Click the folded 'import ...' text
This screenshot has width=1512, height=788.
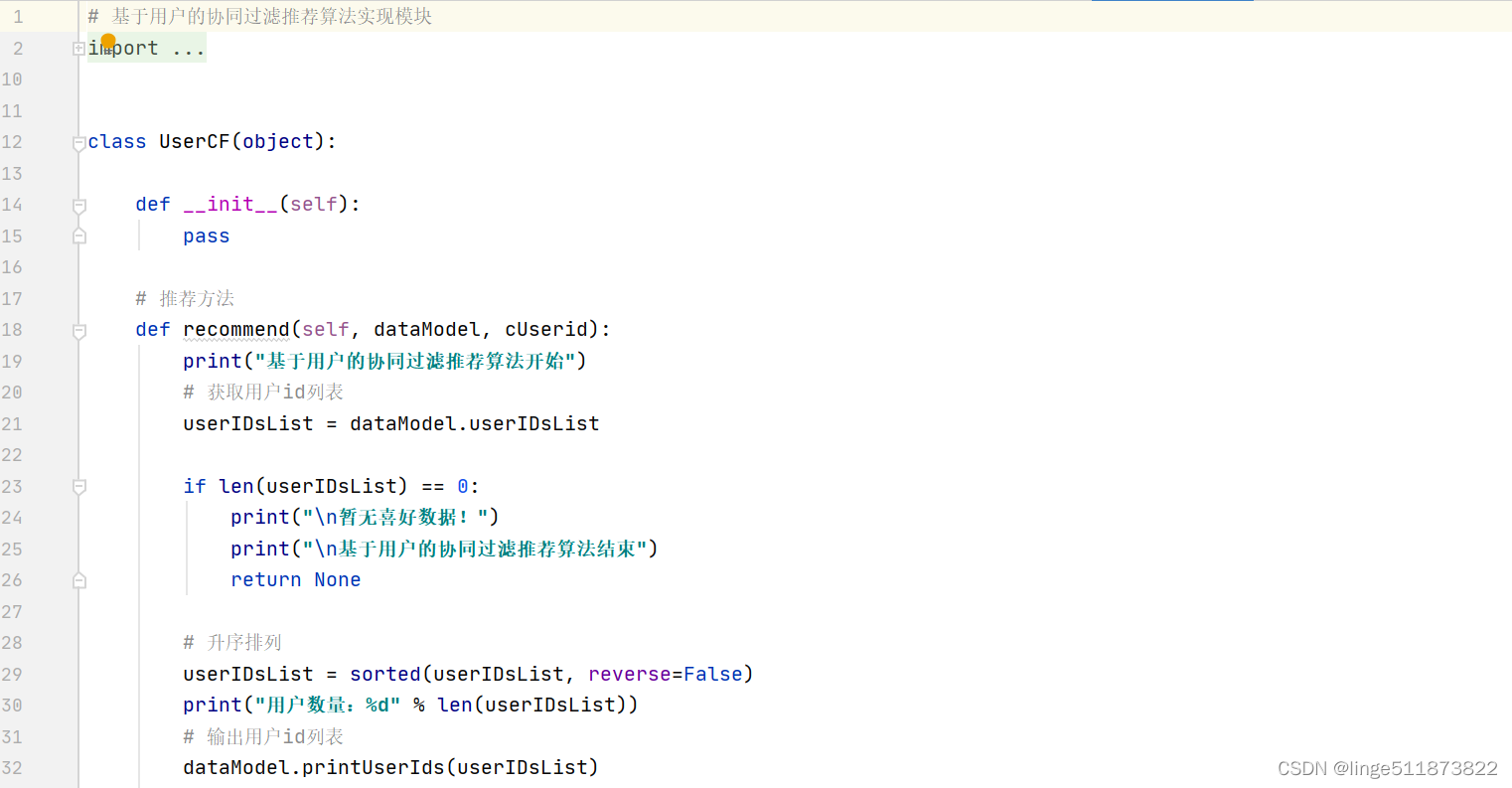click(147, 48)
